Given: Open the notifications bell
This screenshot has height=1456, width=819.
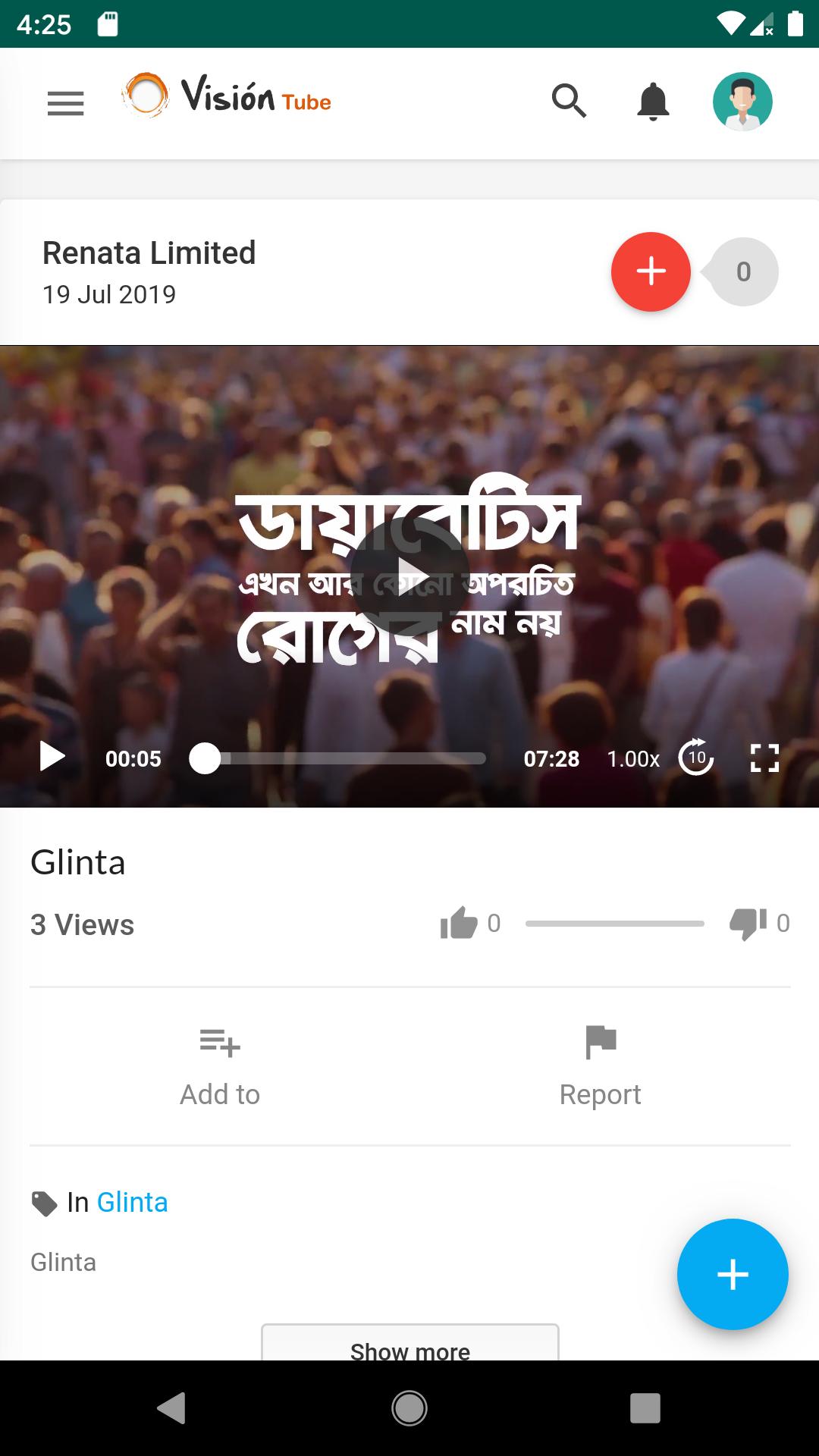Looking at the screenshot, I should [653, 102].
